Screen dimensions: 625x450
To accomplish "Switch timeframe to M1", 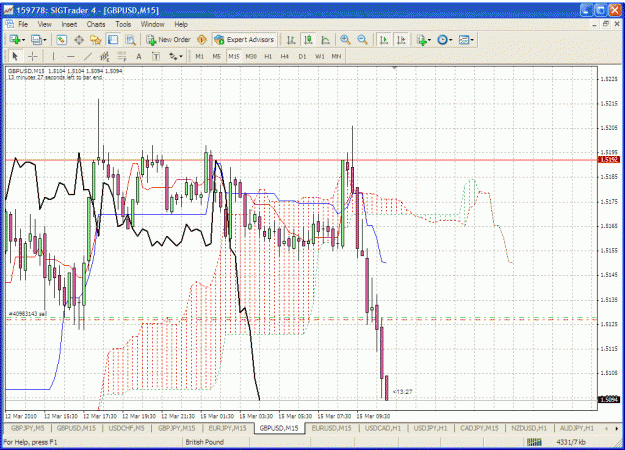I will pos(199,57).
